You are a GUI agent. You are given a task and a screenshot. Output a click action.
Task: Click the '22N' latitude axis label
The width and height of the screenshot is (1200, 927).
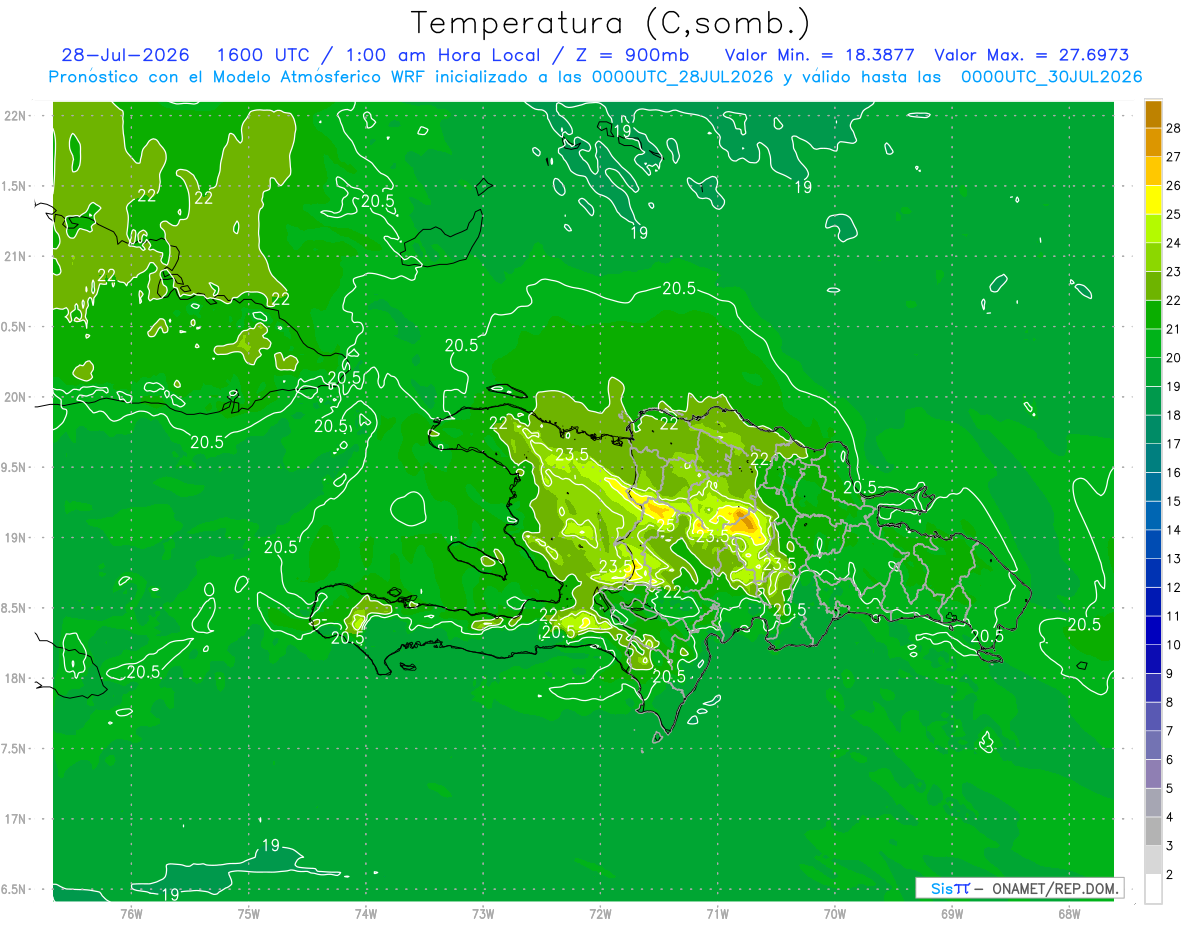(15, 115)
